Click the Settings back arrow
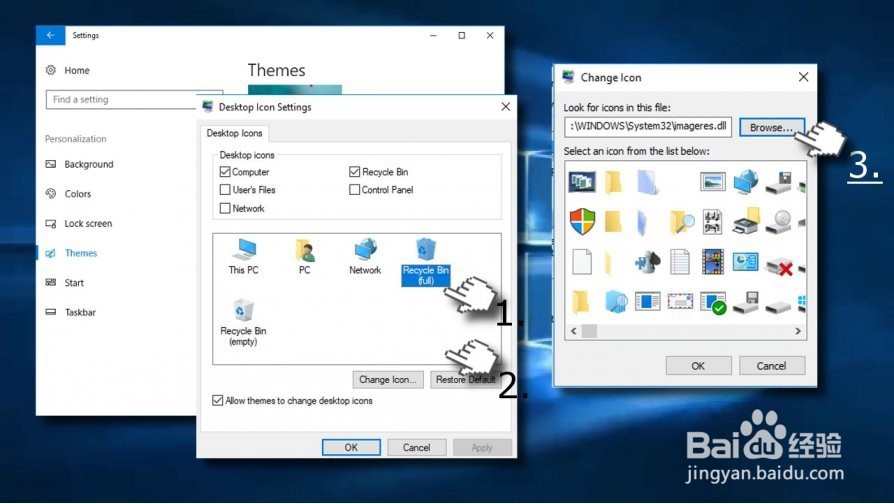 (x=51, y=35)
